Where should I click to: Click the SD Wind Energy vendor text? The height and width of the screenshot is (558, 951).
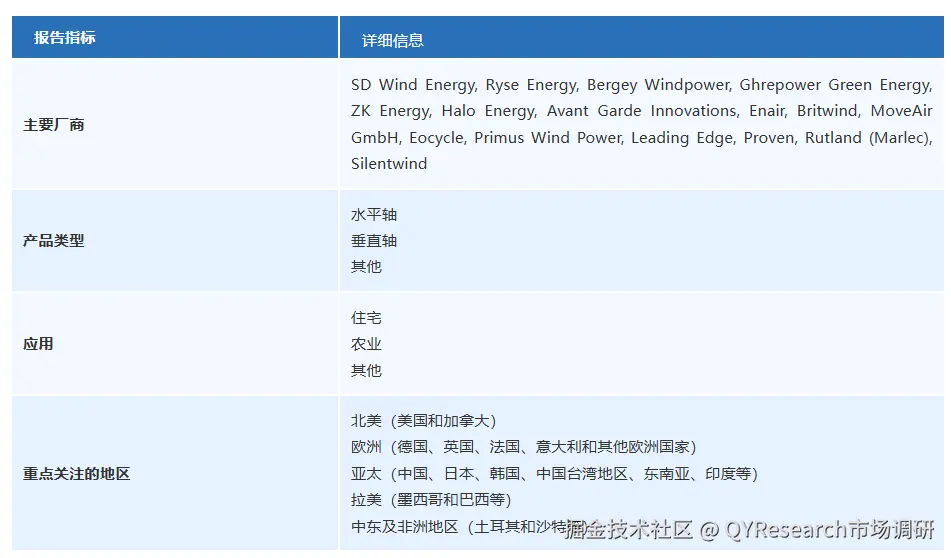pos(413,85)
